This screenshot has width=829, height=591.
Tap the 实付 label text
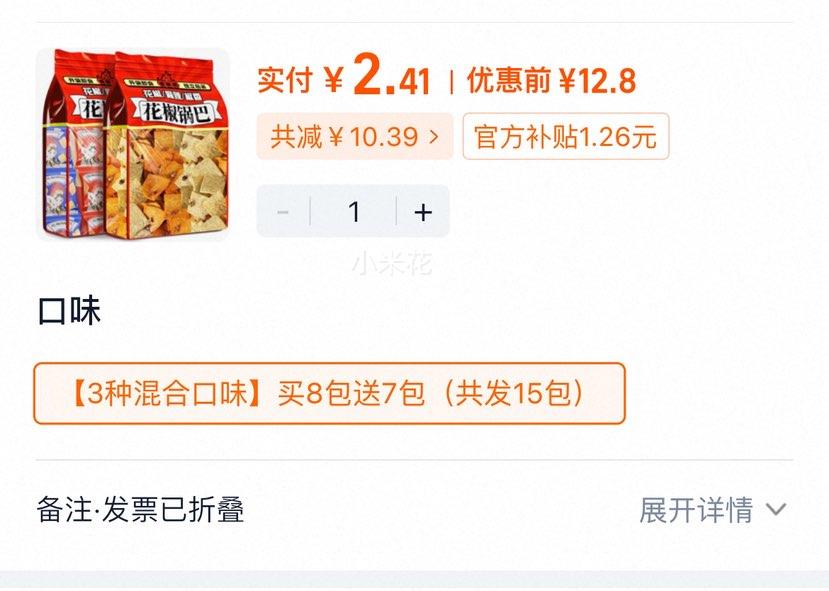click(x=285, y=80)
